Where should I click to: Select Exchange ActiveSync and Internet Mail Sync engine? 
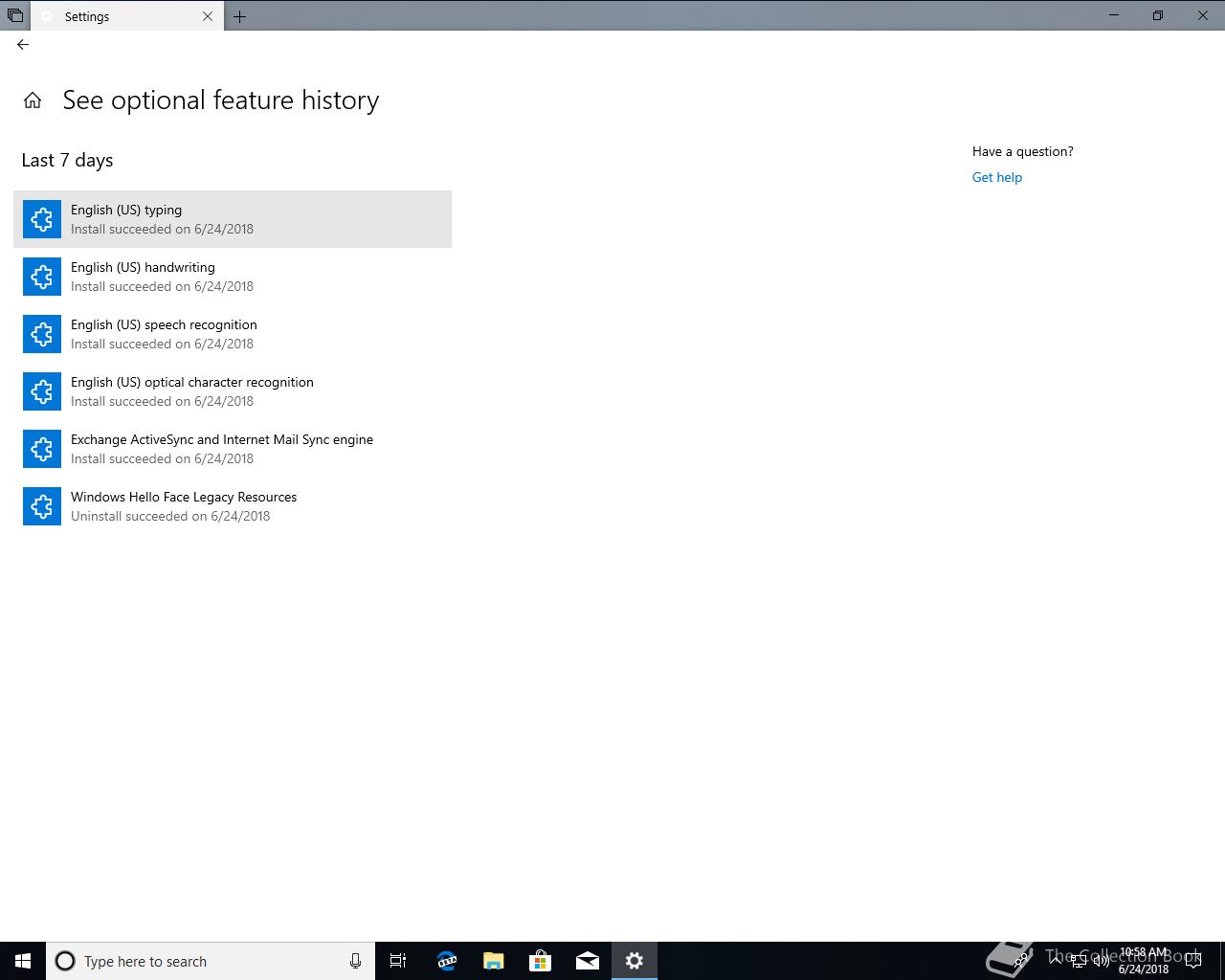point(233,449)
